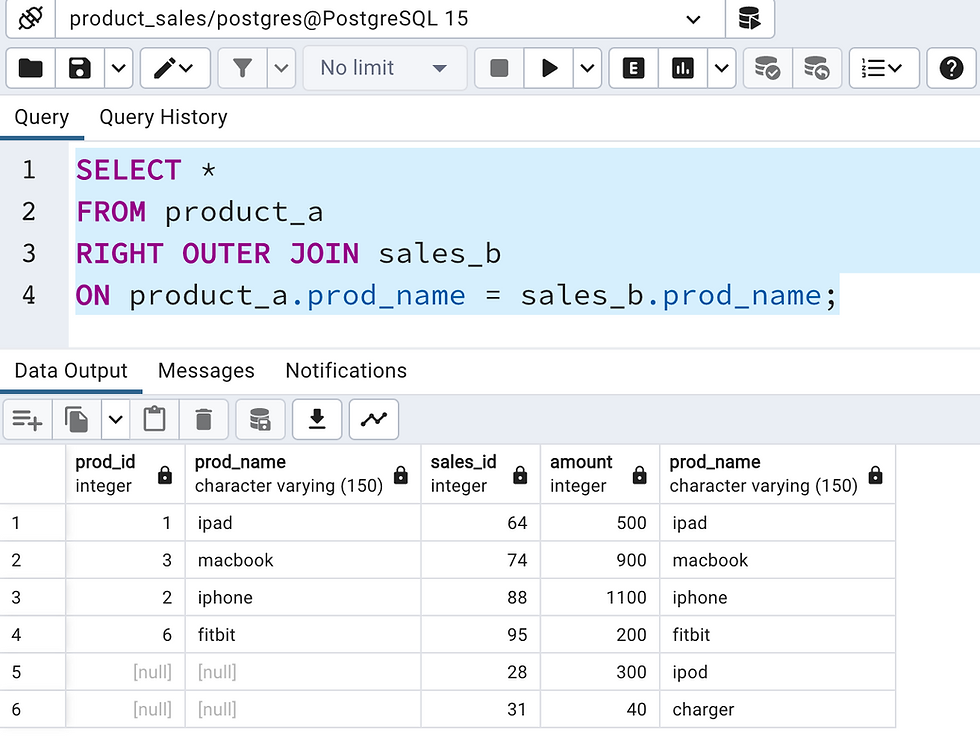
Task: Open the graph visualiser
Action: 374,419
